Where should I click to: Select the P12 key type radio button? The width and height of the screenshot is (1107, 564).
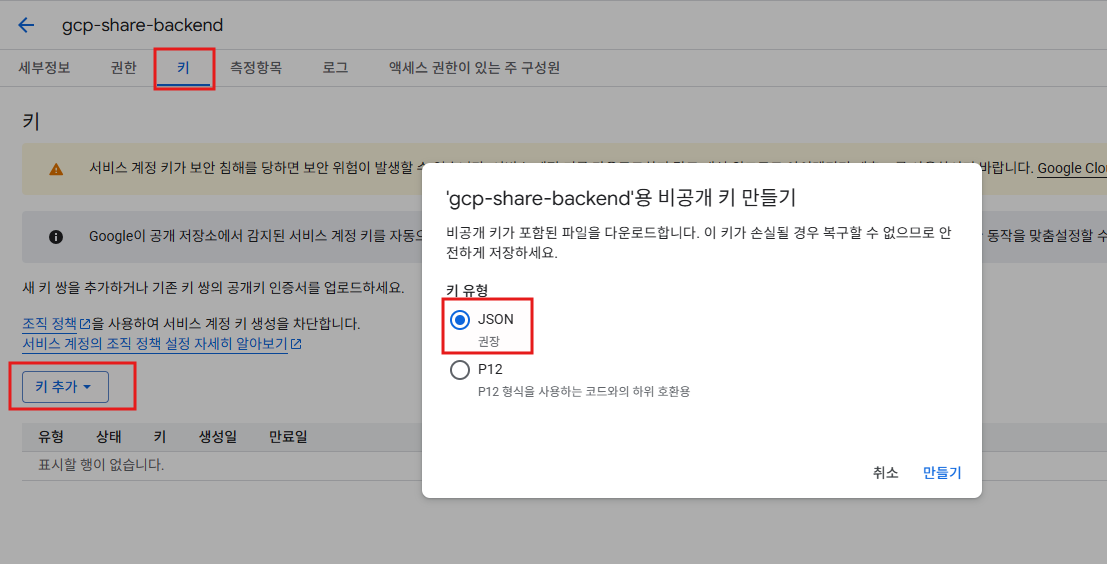click(x=460, y=369)
